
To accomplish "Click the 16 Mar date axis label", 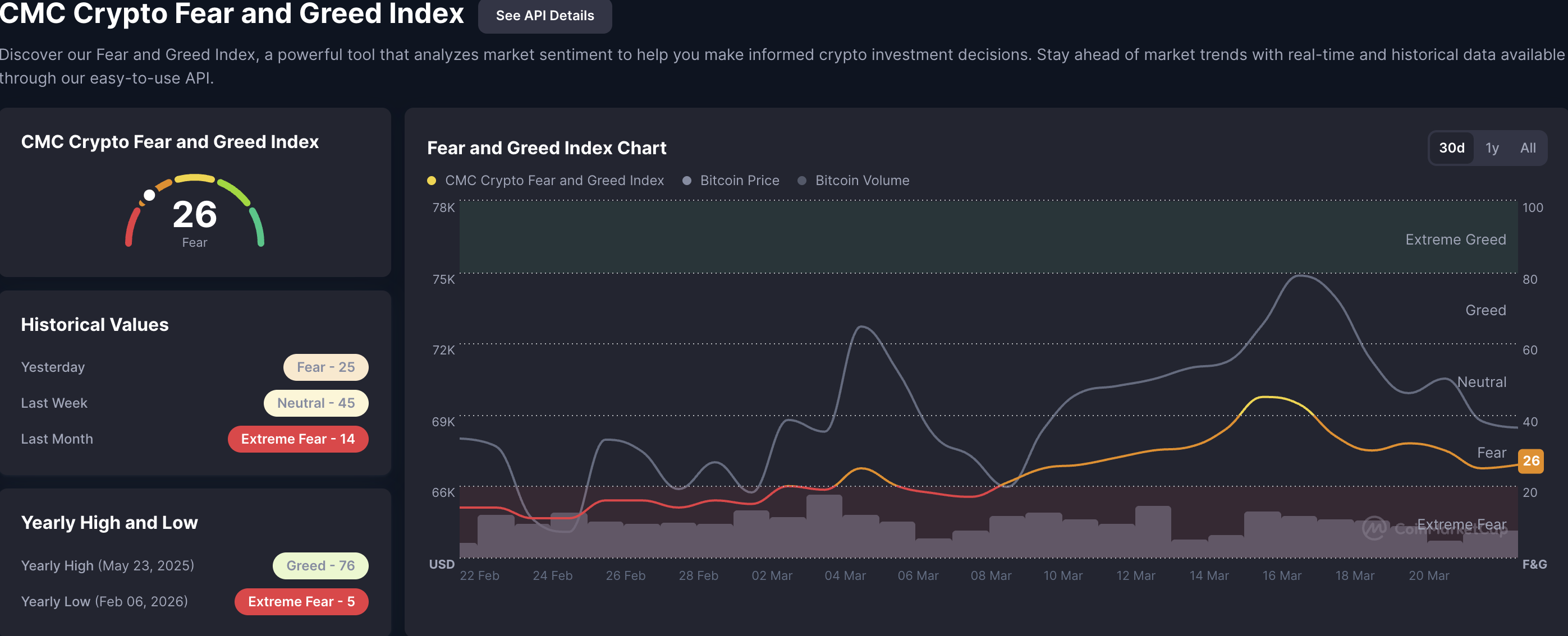I will (x=1281, y=575).
